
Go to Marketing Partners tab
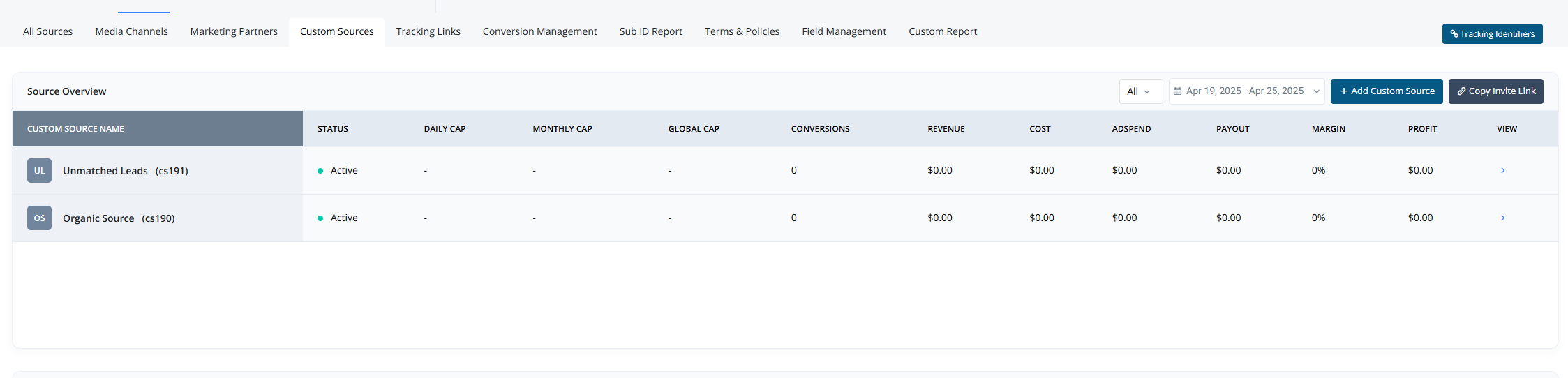(234, 31)
